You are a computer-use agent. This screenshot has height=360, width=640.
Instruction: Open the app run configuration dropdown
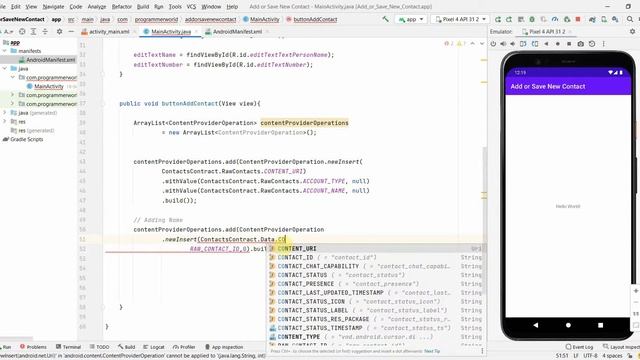tap(411, 19)
